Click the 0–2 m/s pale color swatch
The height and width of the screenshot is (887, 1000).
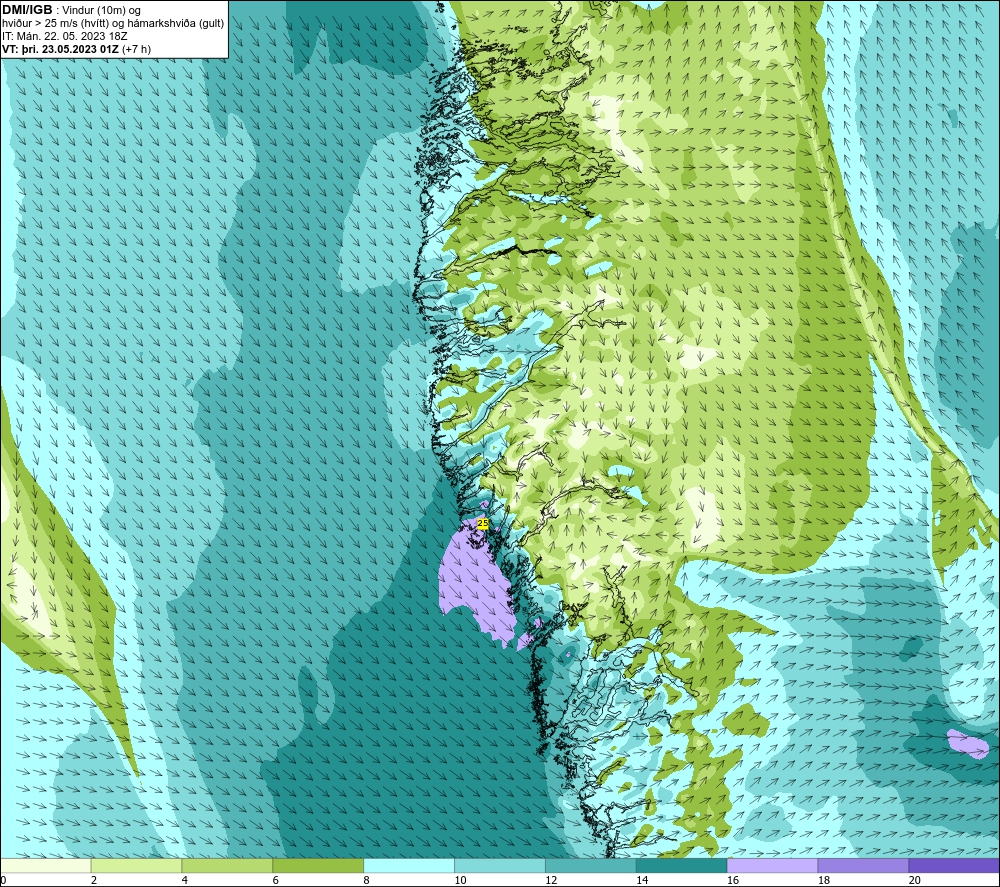pos(46,865)
